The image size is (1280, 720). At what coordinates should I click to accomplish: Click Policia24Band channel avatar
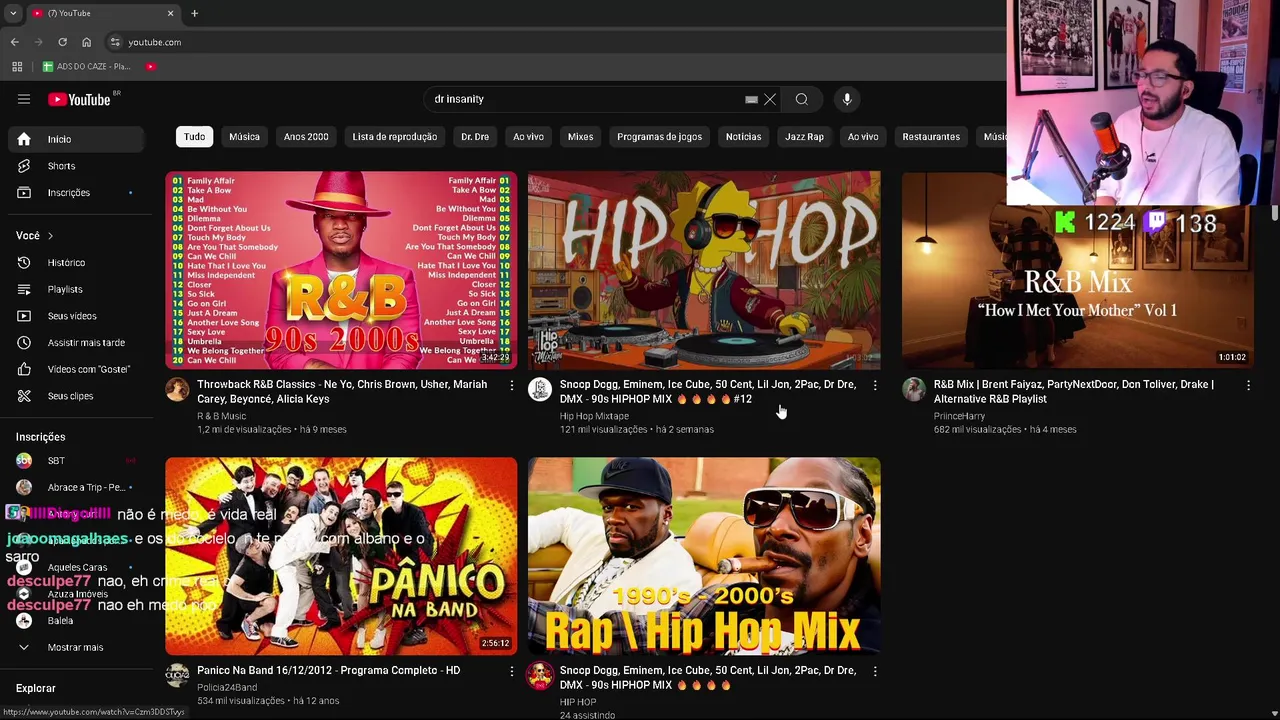[177, 675]
